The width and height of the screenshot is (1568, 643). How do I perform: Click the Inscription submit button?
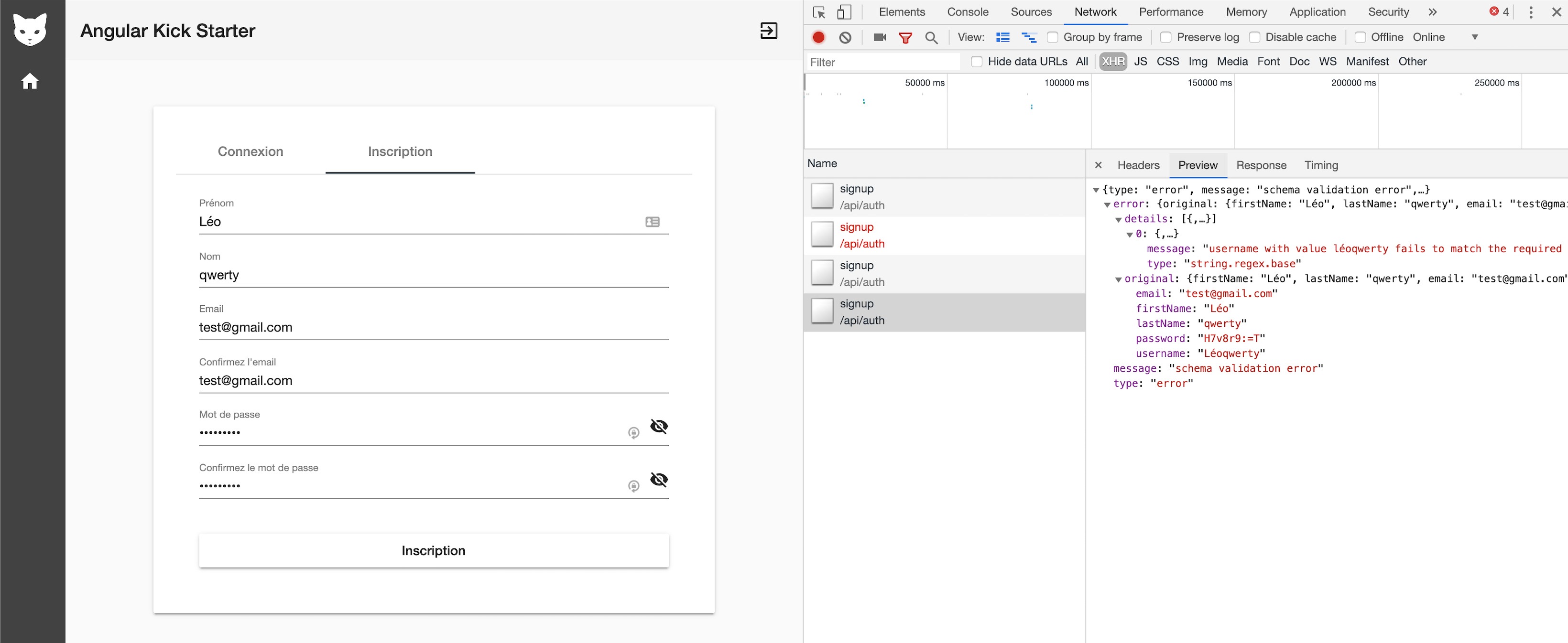434,550
